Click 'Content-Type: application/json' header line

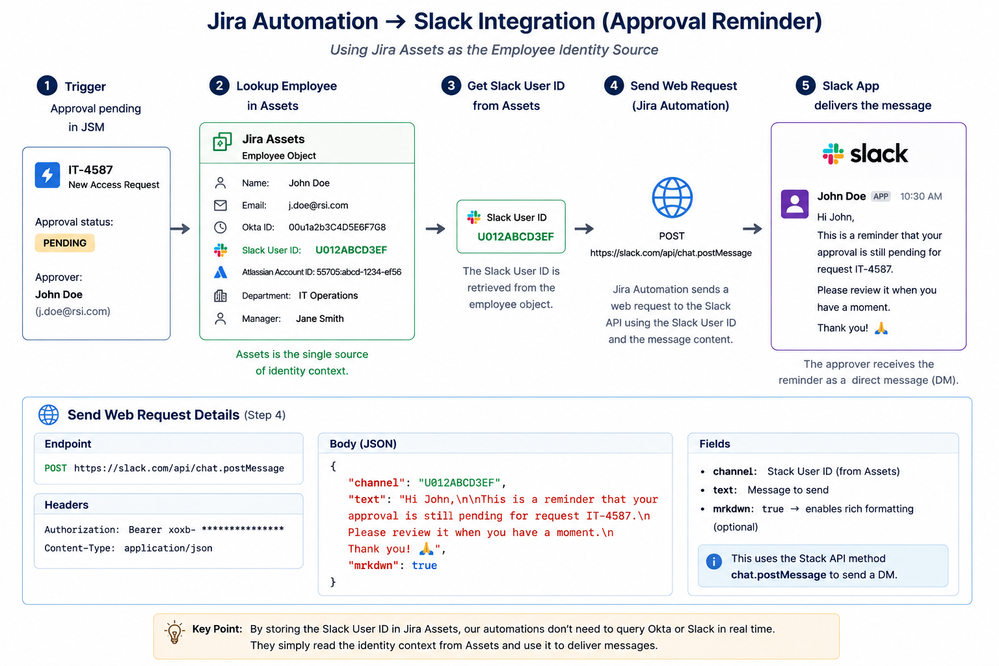[x=128, y=548]
